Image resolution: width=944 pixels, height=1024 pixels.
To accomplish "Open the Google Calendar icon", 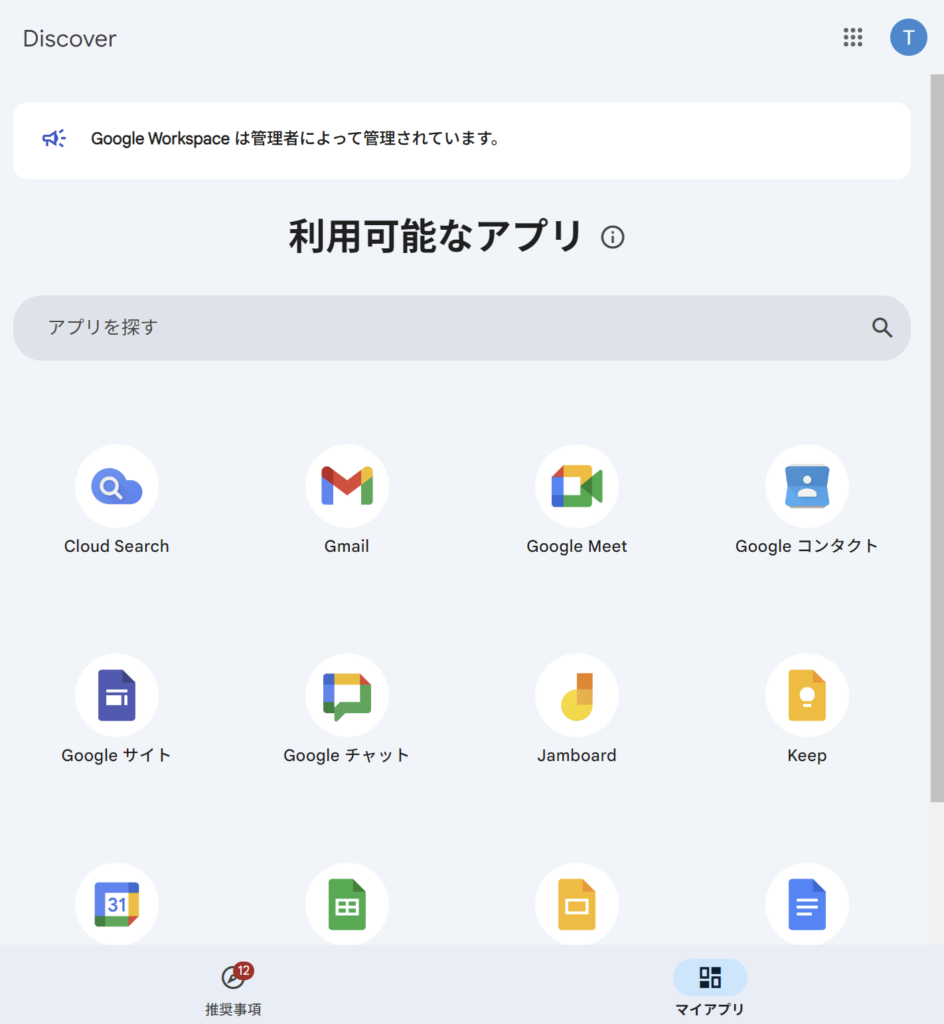I will click(x=117, y=904).
